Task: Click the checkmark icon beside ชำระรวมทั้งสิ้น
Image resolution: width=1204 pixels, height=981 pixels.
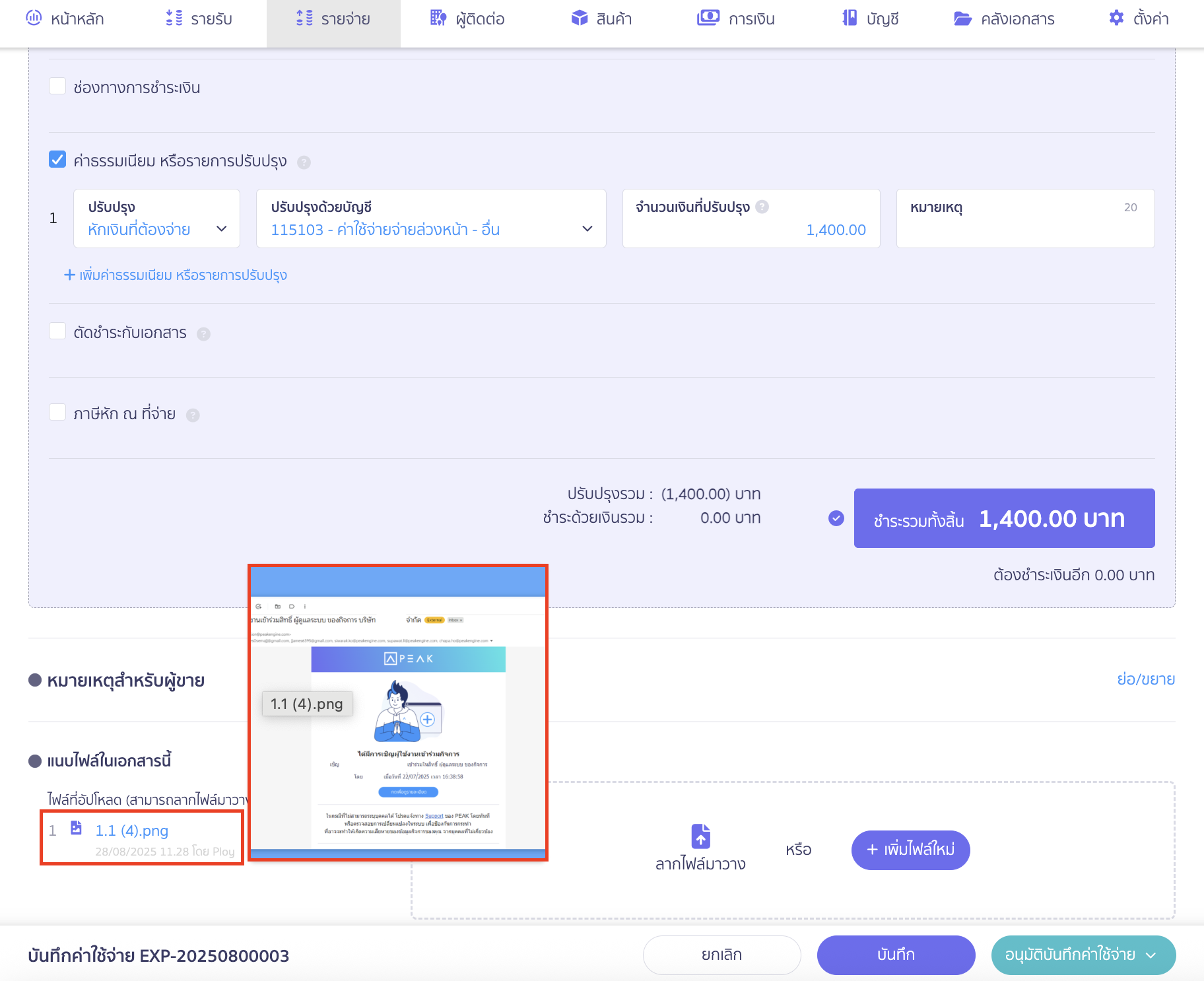Action: [836, 518]
